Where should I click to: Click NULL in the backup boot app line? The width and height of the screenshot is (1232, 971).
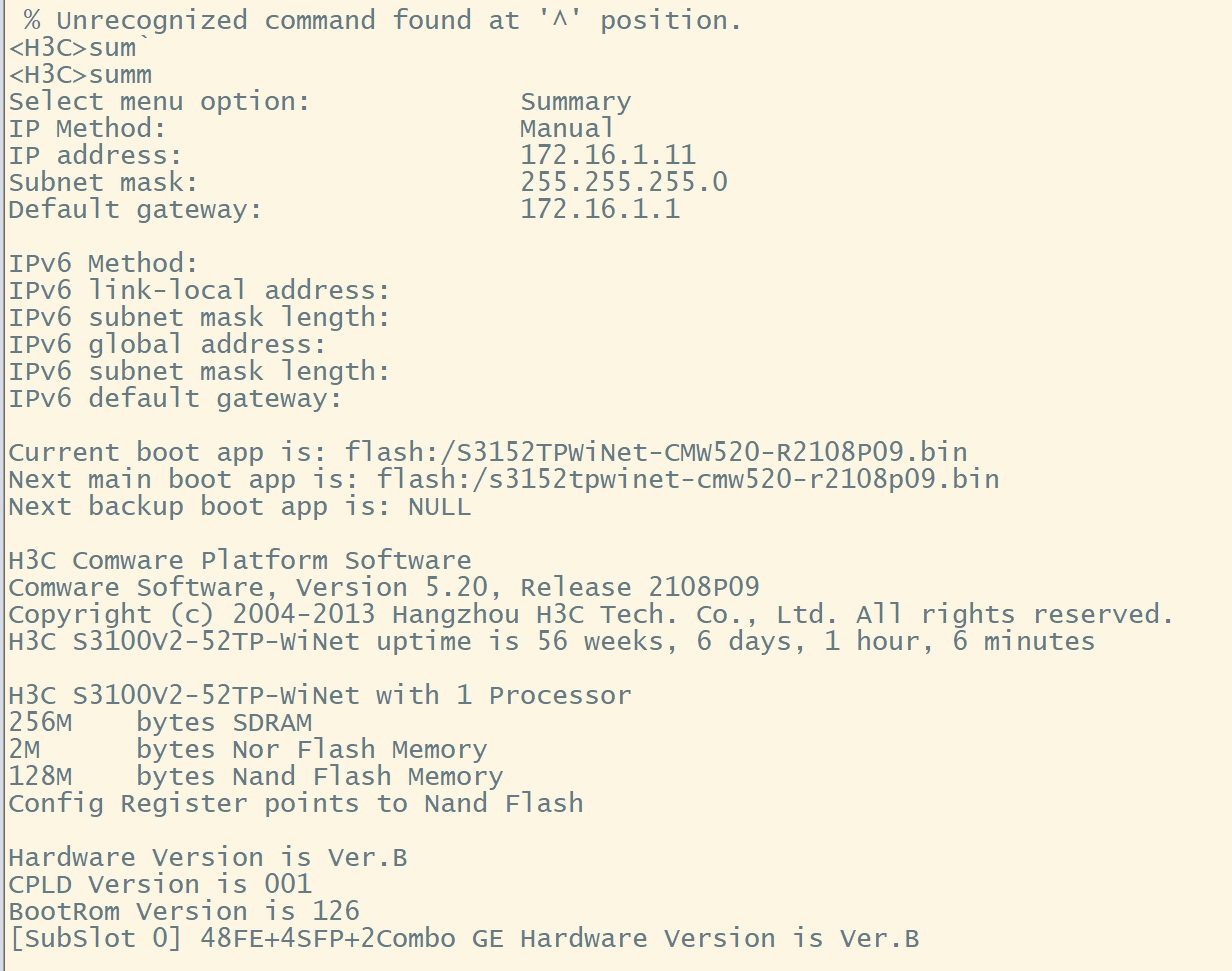(x=439, y=506)
